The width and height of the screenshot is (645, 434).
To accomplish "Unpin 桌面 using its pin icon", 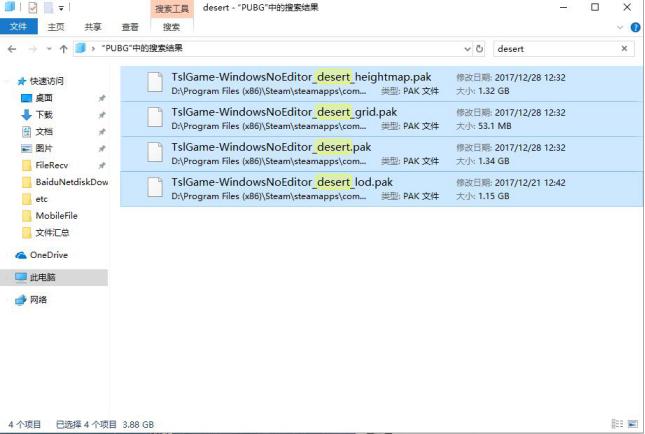I will click(102, 98).
